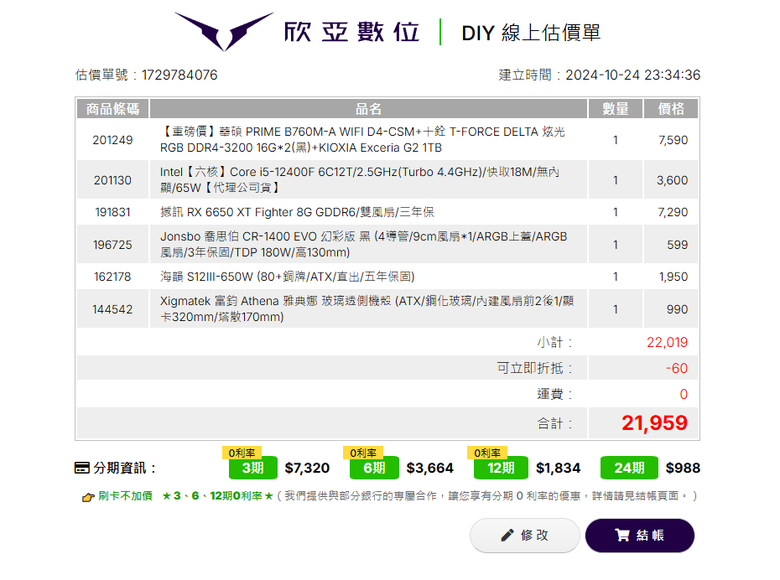The height and width of the screenshot is (580, 780).
Task: Click the price 990
Action: 678,309
